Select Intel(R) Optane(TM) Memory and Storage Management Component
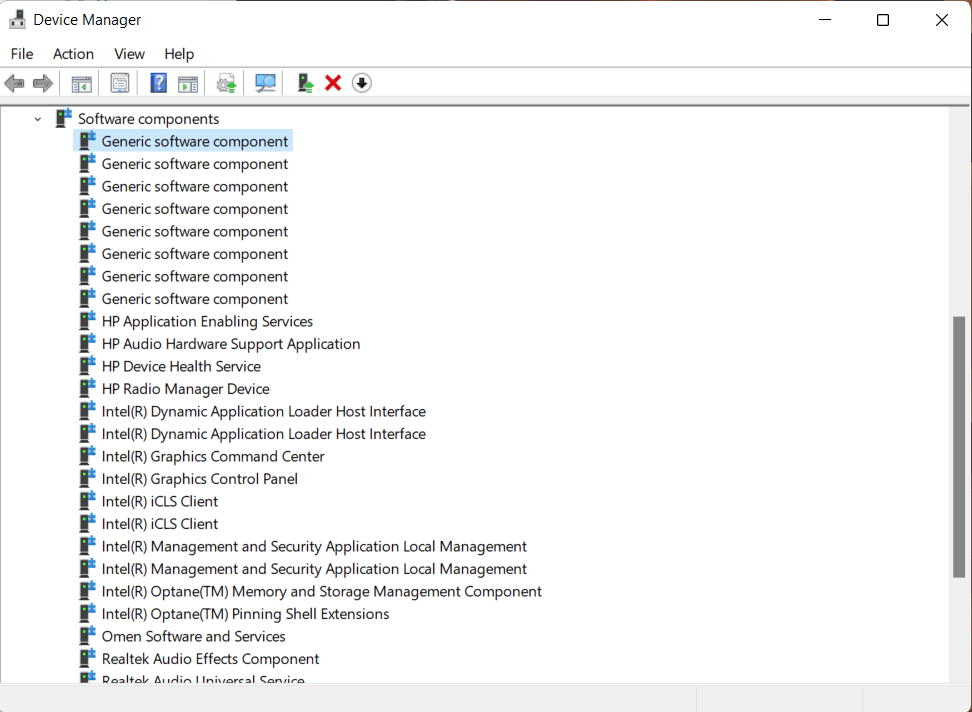Image resolution: width=972 pixels, height=712 pixels. coord(322,592)
